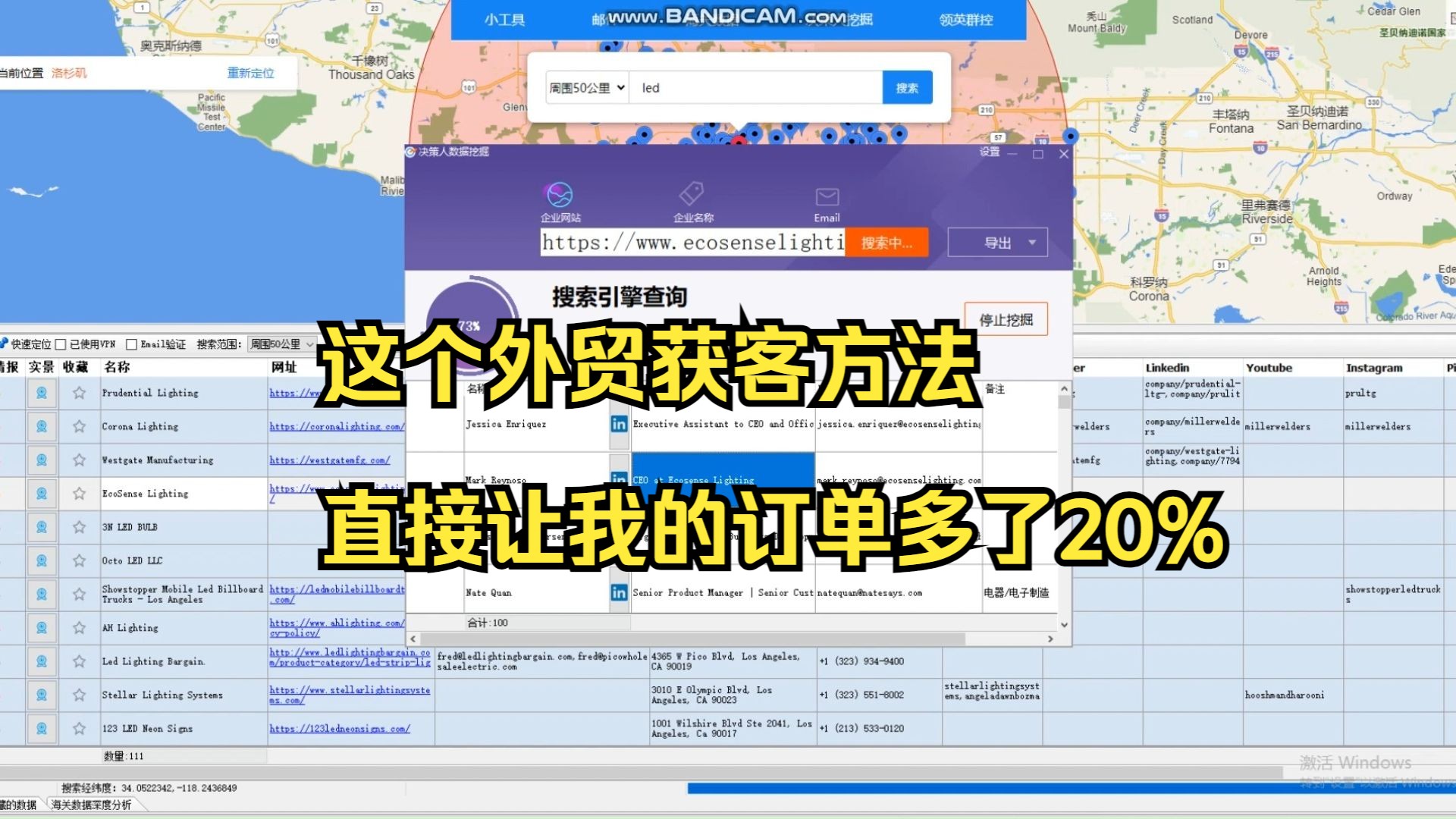Open street view for Prudential Lighting row
This screenshot has width=1456, height=819.
point(42,393)
